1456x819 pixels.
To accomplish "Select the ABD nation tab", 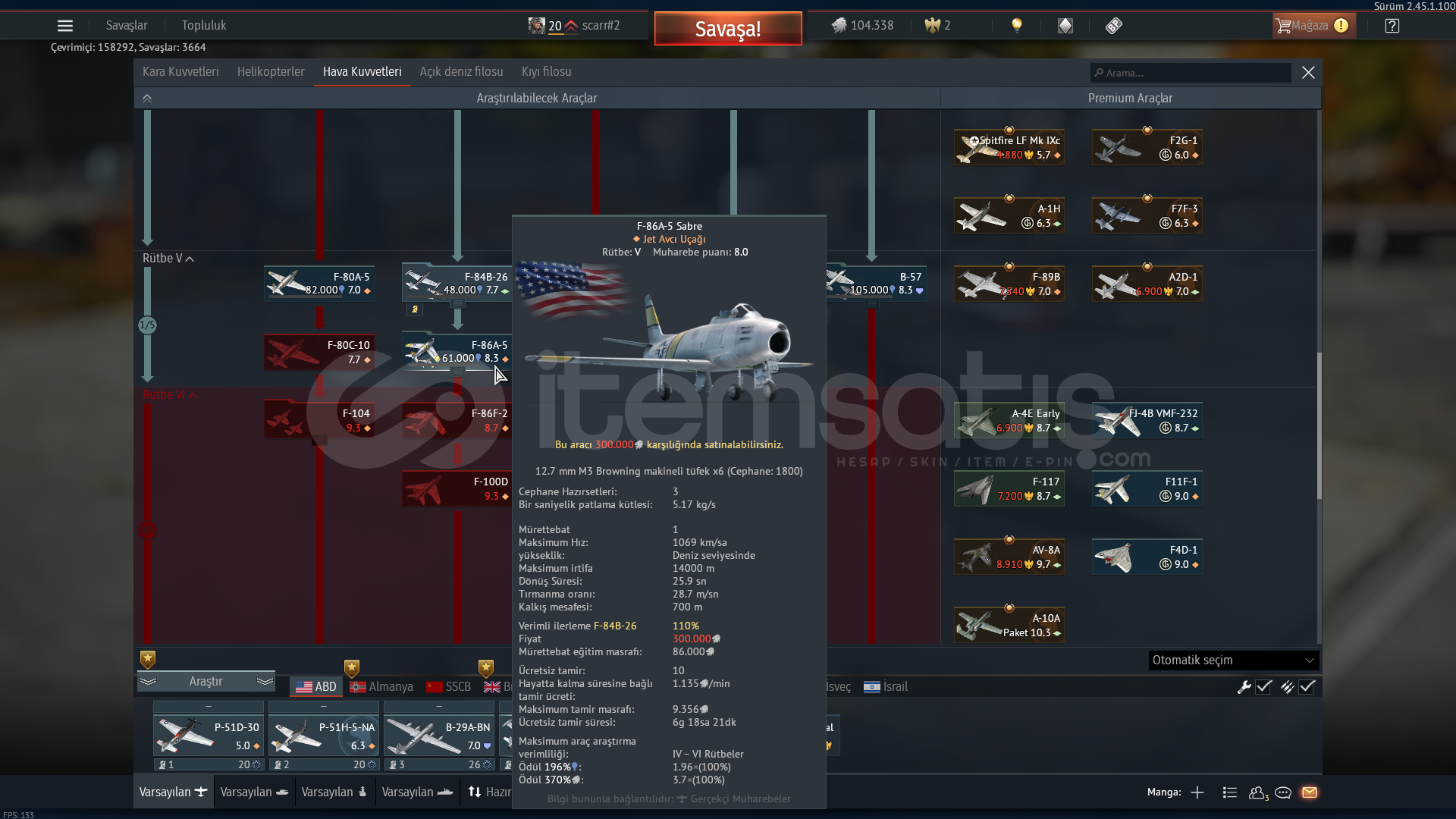I will coord(316,687).
